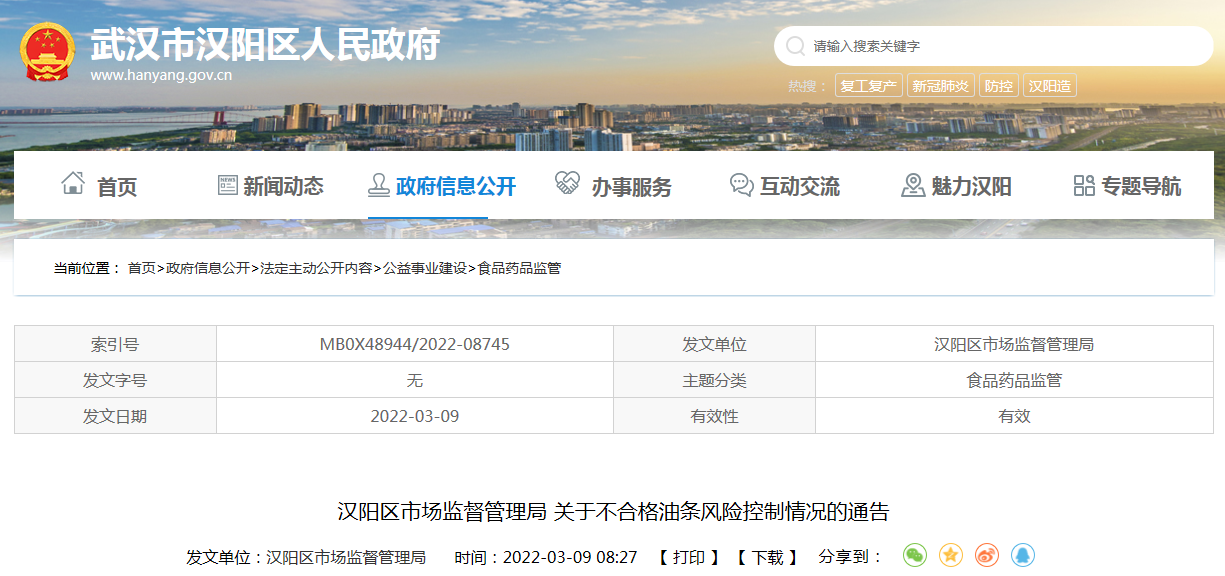Select hot search tag 复工复产

coord(869,86)
